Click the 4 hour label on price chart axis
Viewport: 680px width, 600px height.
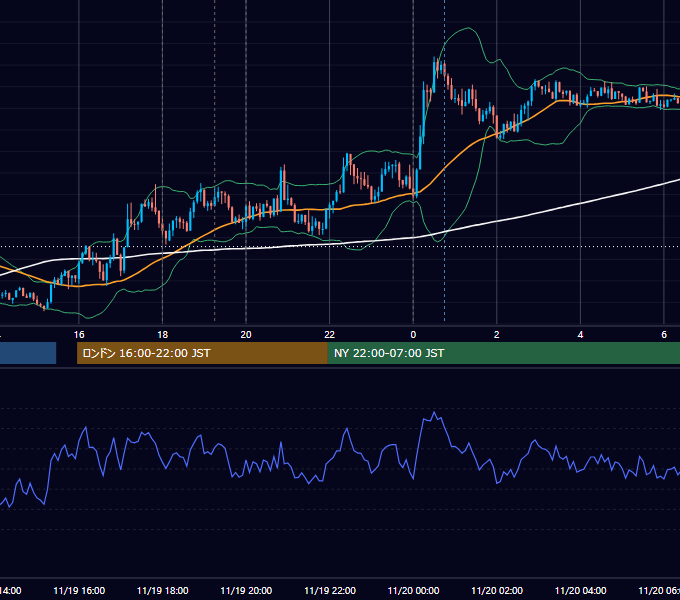tap(580, 335)
